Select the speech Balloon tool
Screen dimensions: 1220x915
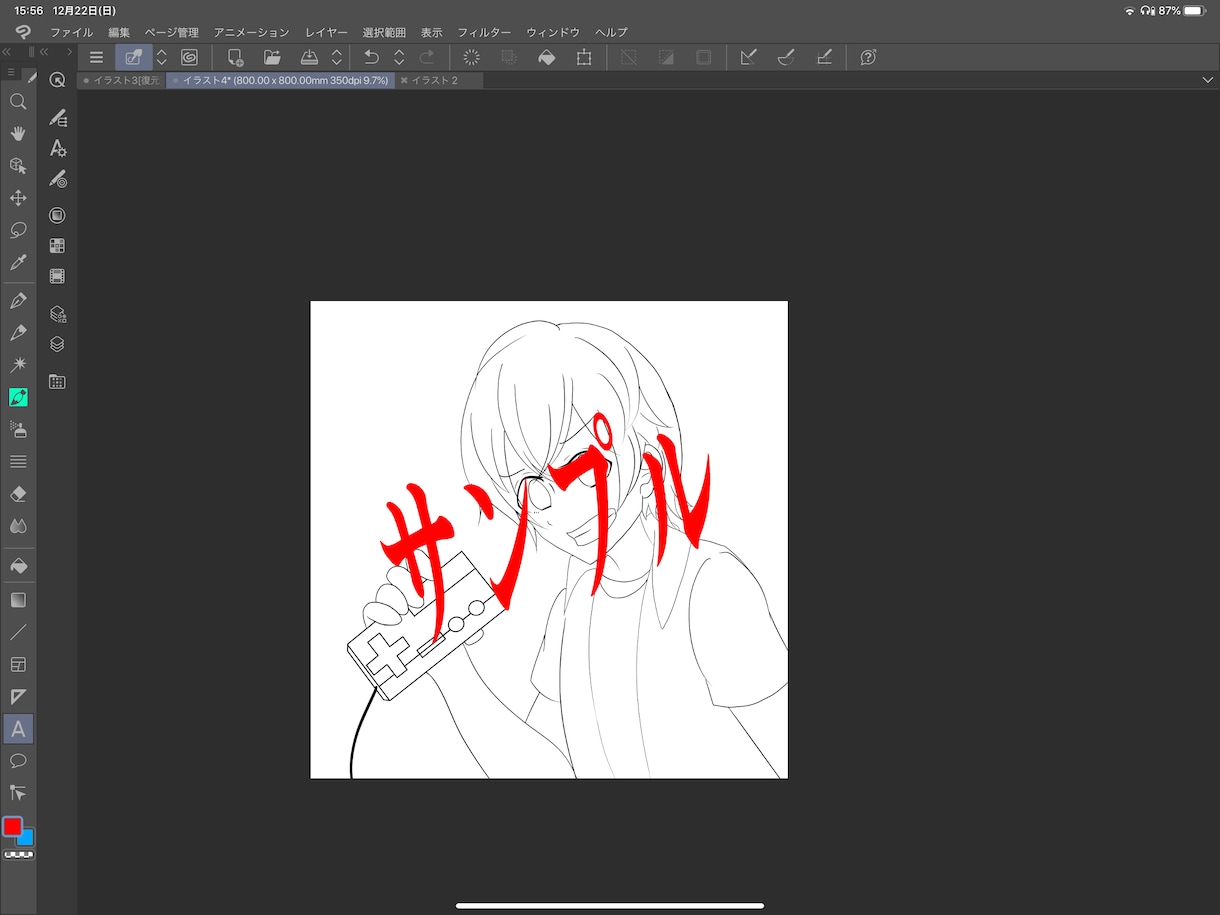(18, 761)
